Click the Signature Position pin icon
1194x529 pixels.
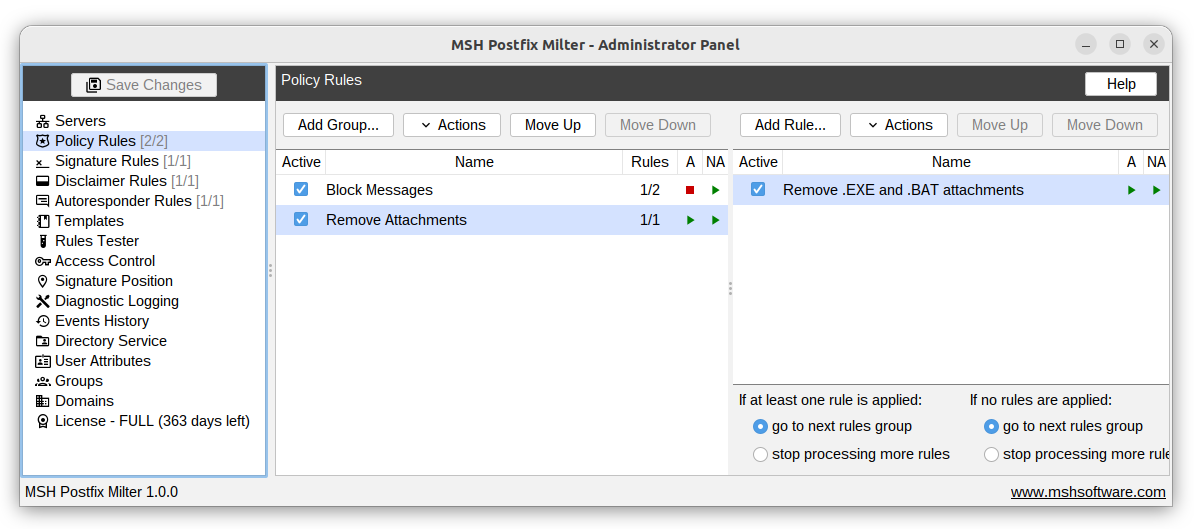[x=43, y=281]
